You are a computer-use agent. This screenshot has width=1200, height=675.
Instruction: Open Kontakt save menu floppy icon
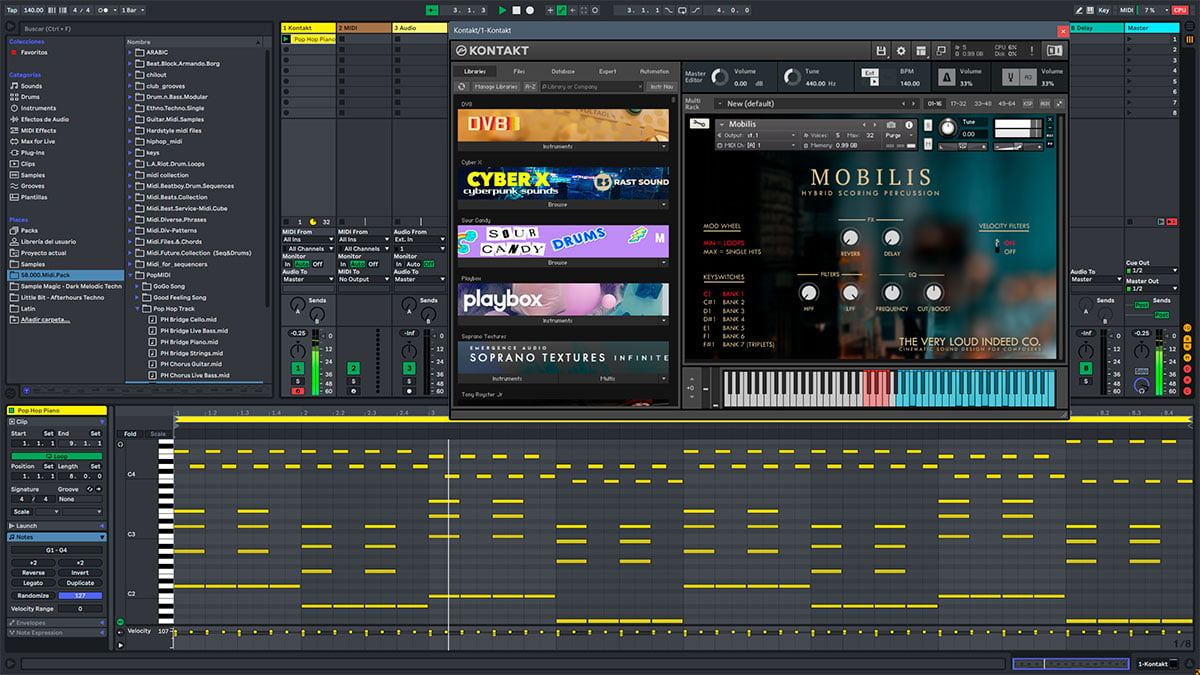click(x=881, y=50)
